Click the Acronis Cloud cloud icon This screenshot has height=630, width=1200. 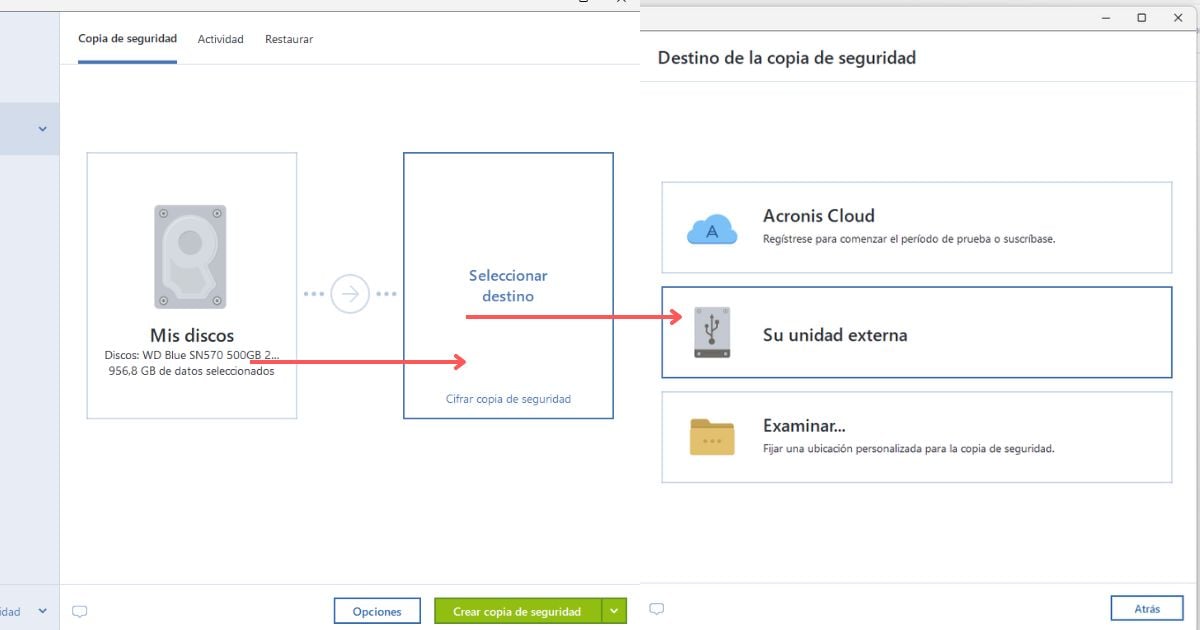712,229
